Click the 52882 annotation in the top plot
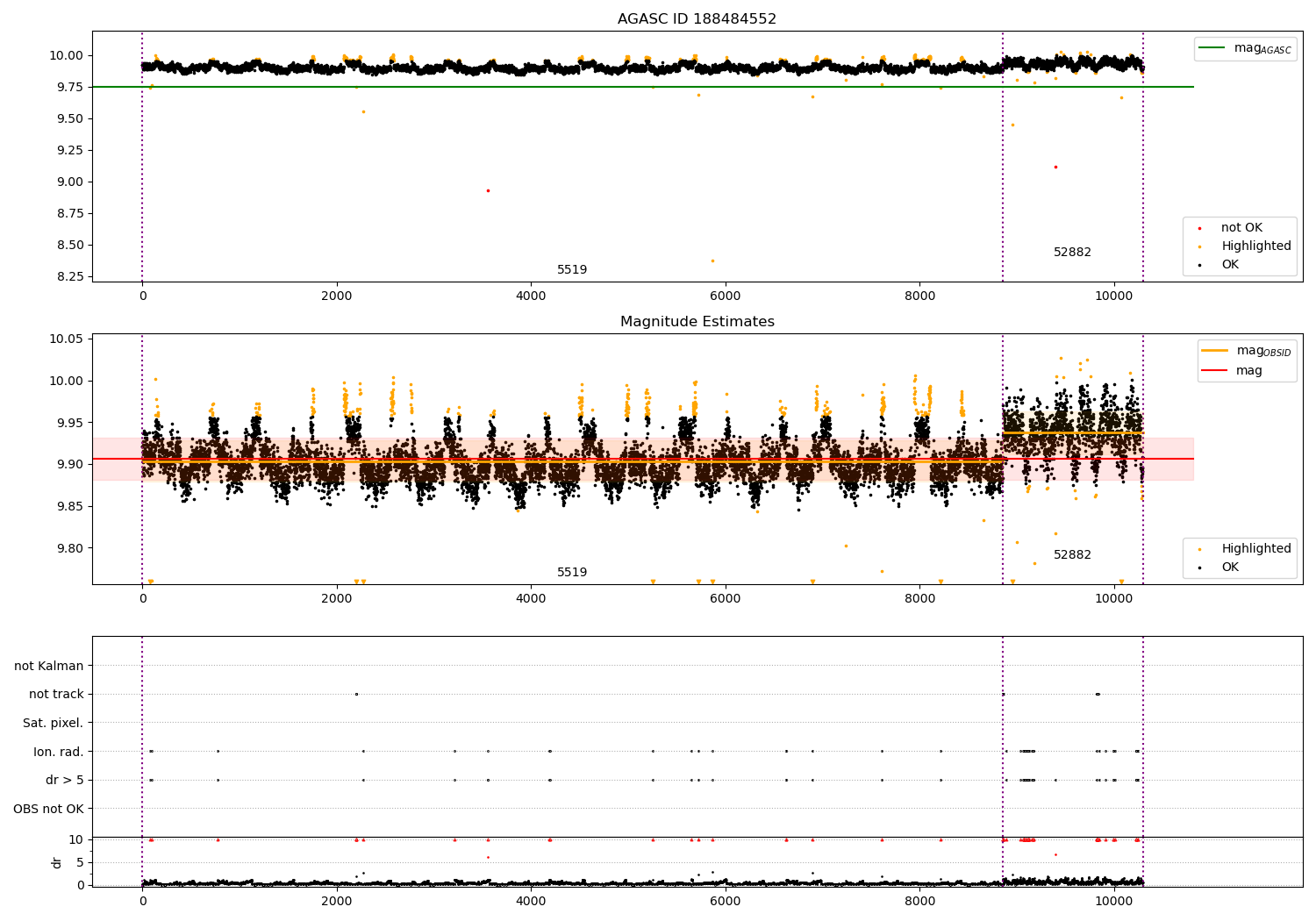This screenshot has height=921, width=1316. click(1072, 253)
